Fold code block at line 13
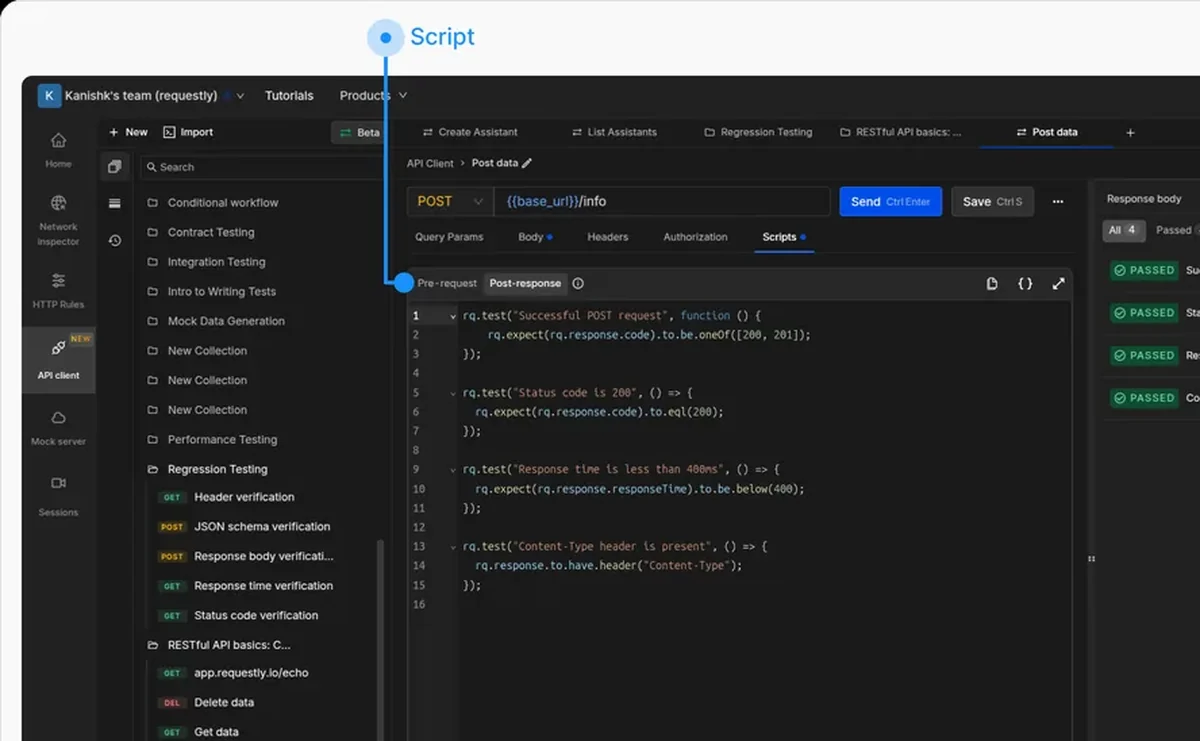 453,547
